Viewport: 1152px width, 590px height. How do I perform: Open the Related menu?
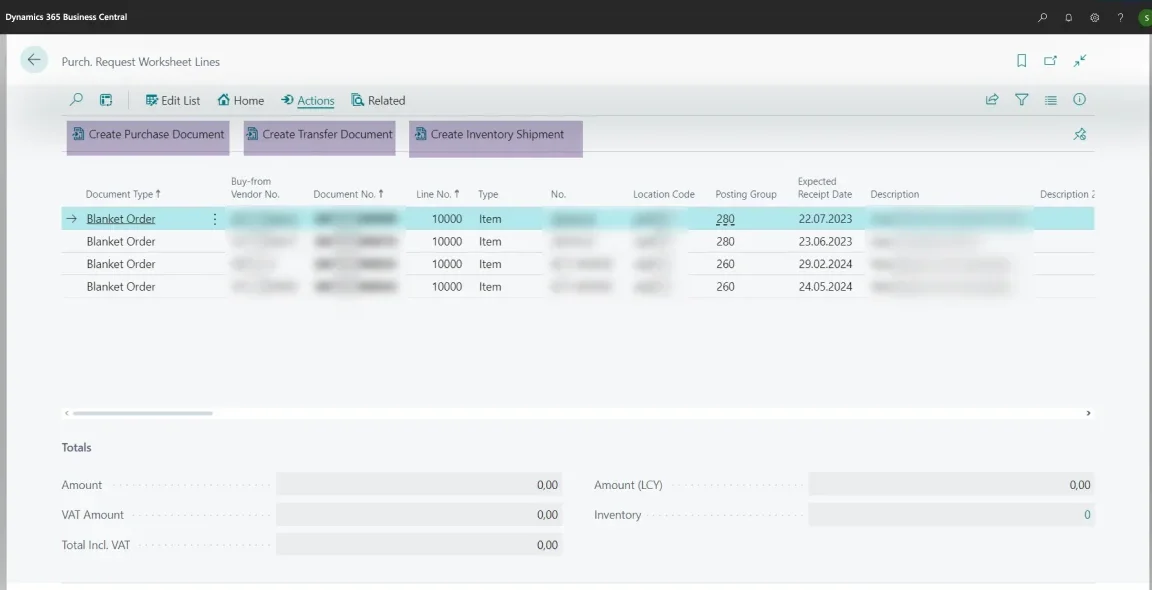pyautogui.click(x=378, y=100)
